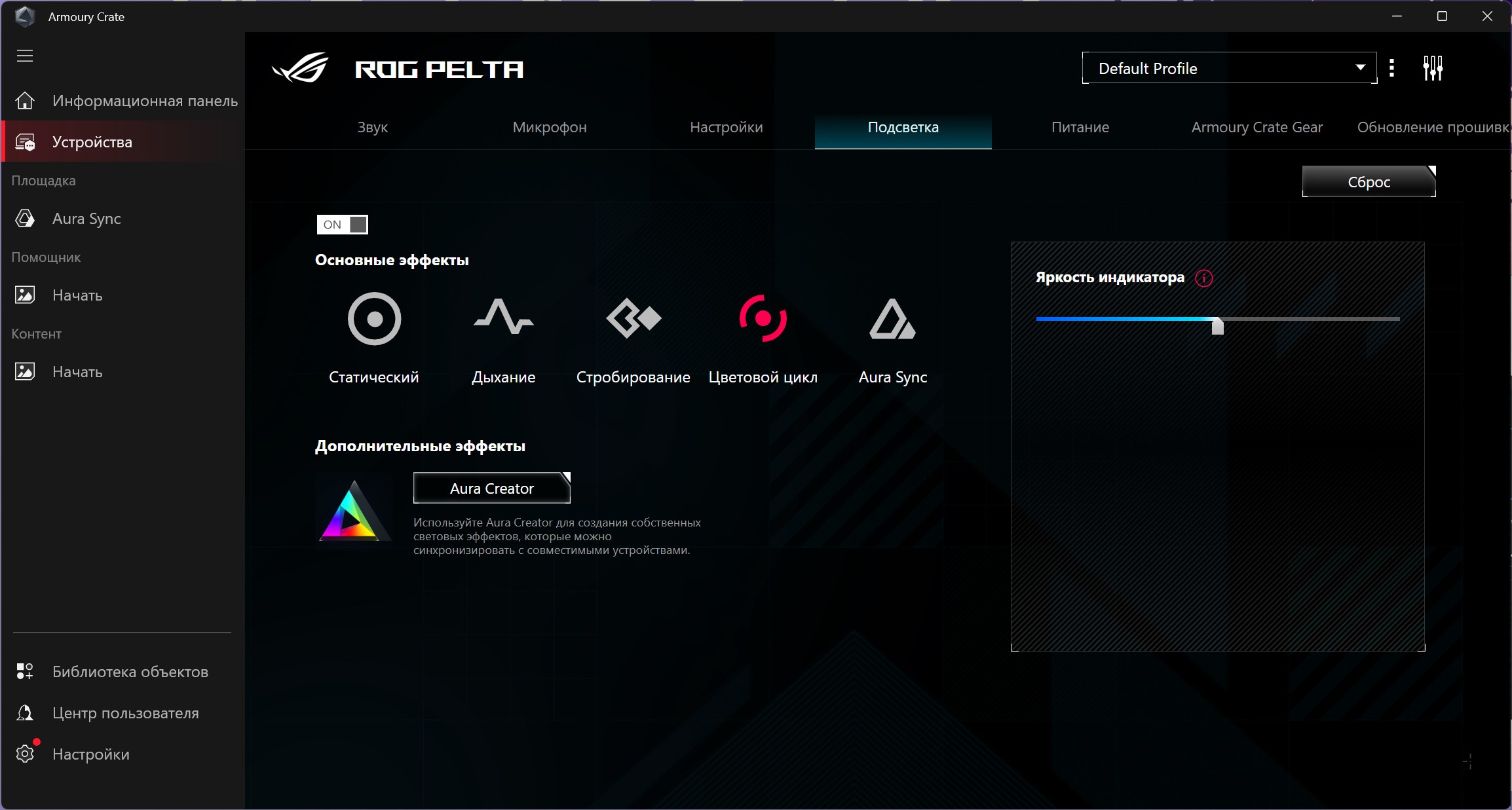The image size is (1512, 810).
Task: Click the image icon under Контент
Action: 25,372
